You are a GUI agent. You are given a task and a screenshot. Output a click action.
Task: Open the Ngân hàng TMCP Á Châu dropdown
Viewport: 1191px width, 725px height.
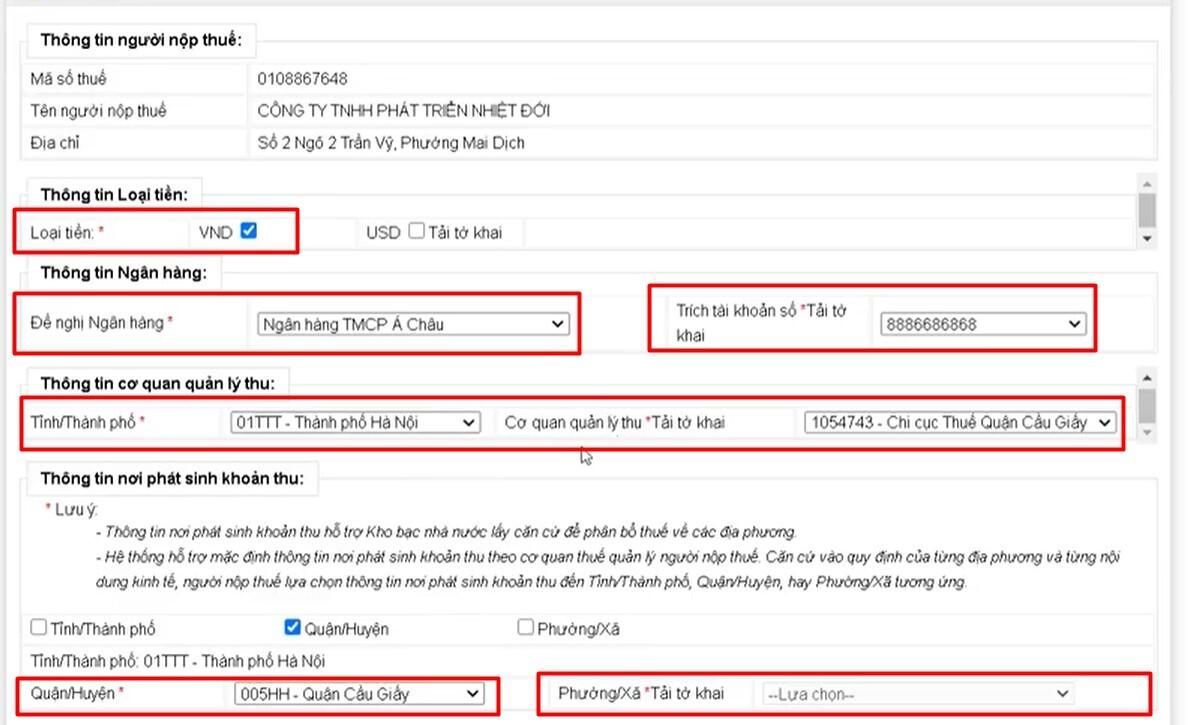[412, 325]
